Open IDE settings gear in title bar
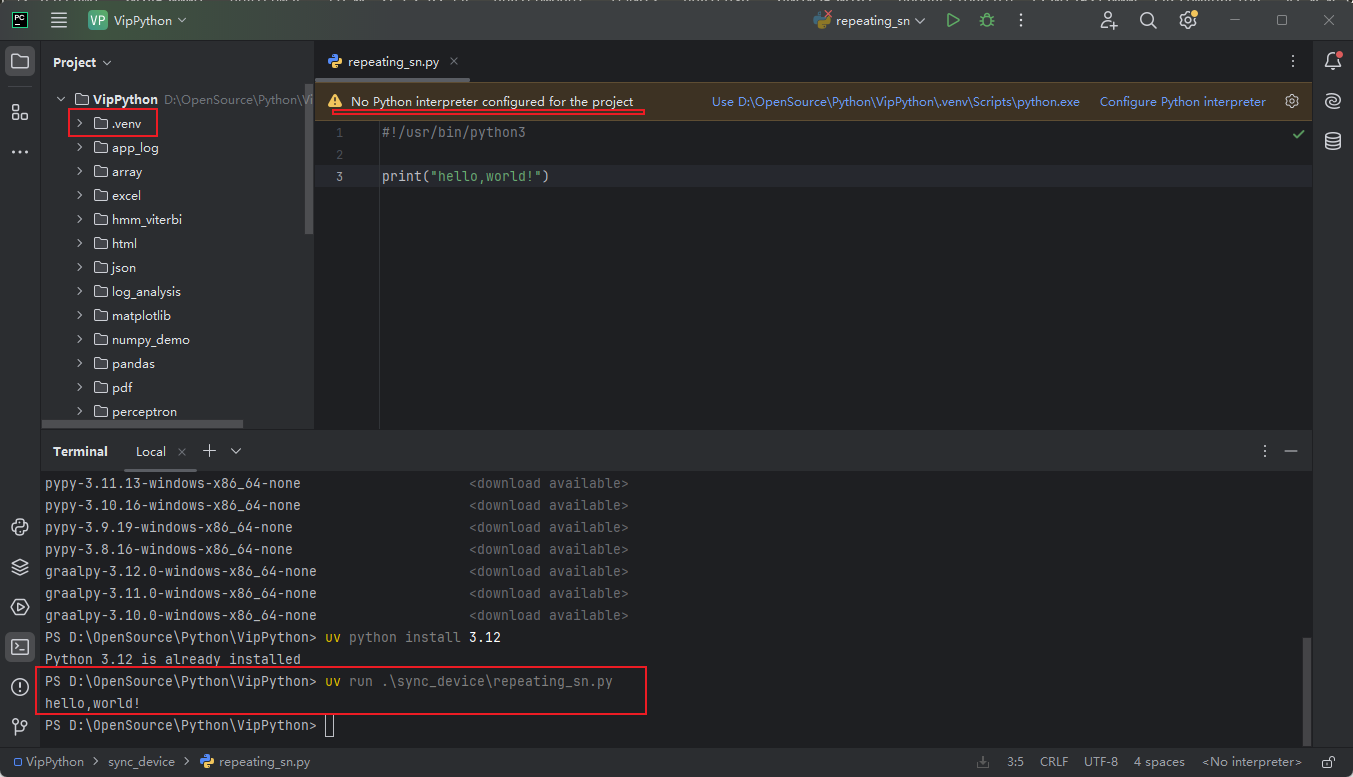 1188,20
